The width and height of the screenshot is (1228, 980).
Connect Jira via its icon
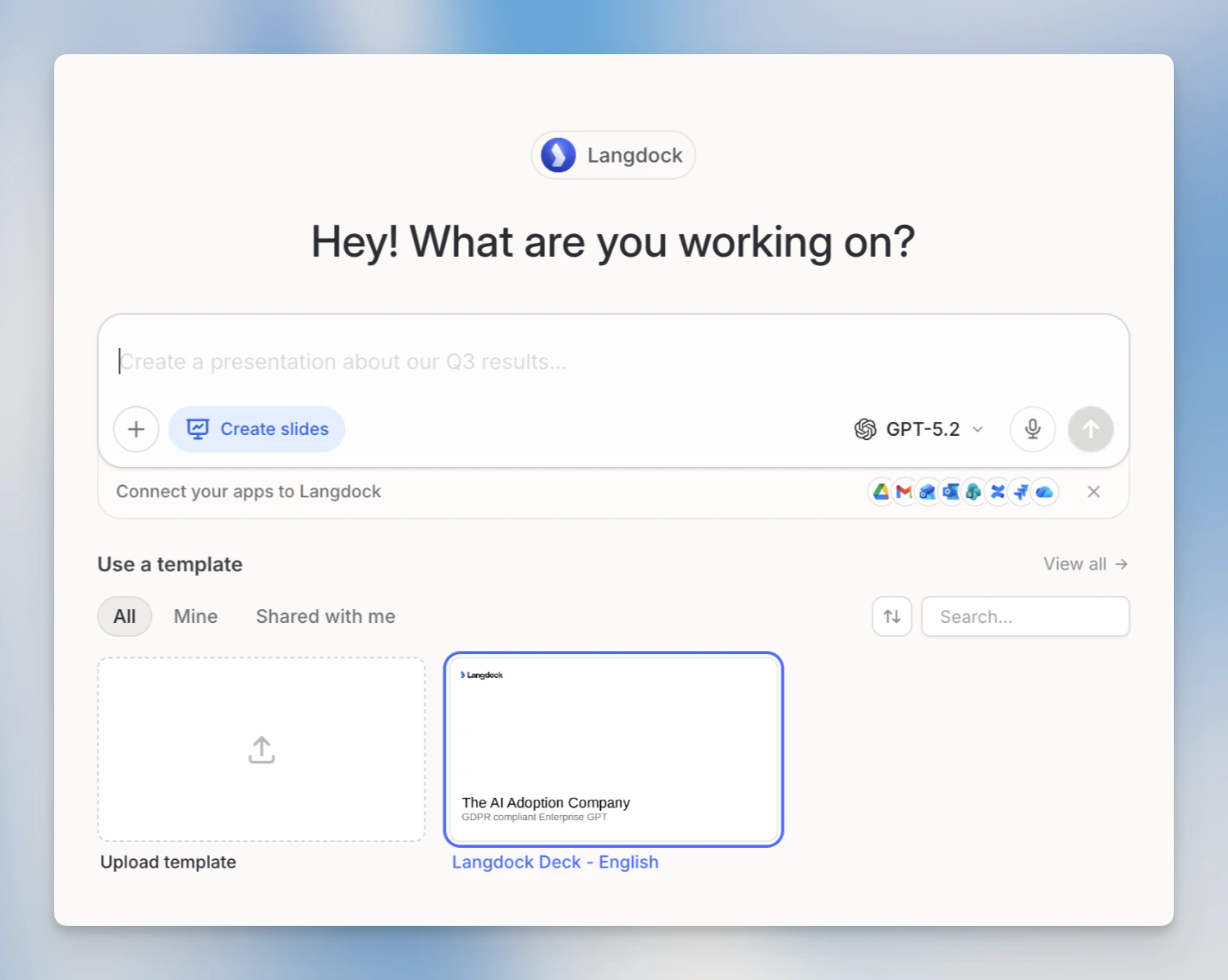coord(1020,492)
